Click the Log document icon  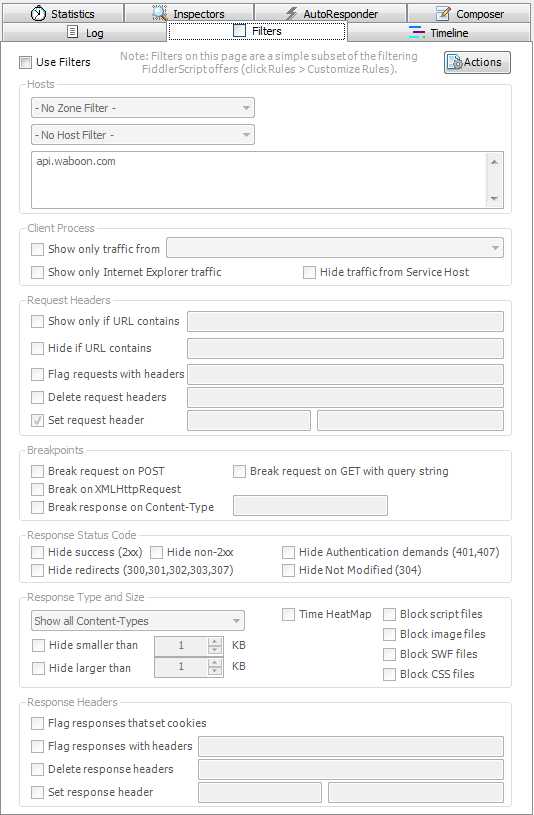click(x=73, y=32)
